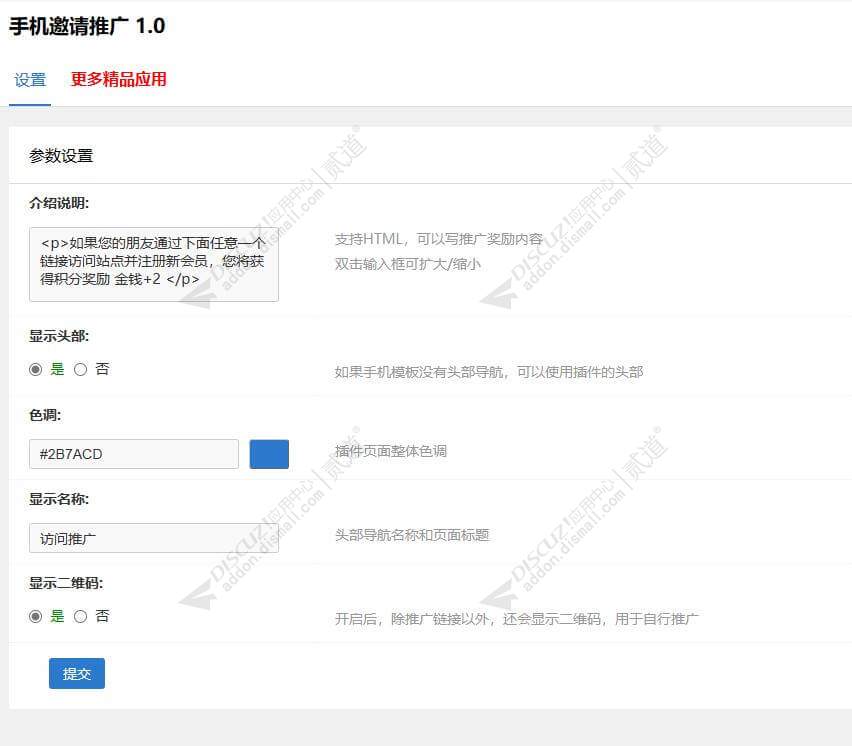Click the 显示名称 input field

154,538
